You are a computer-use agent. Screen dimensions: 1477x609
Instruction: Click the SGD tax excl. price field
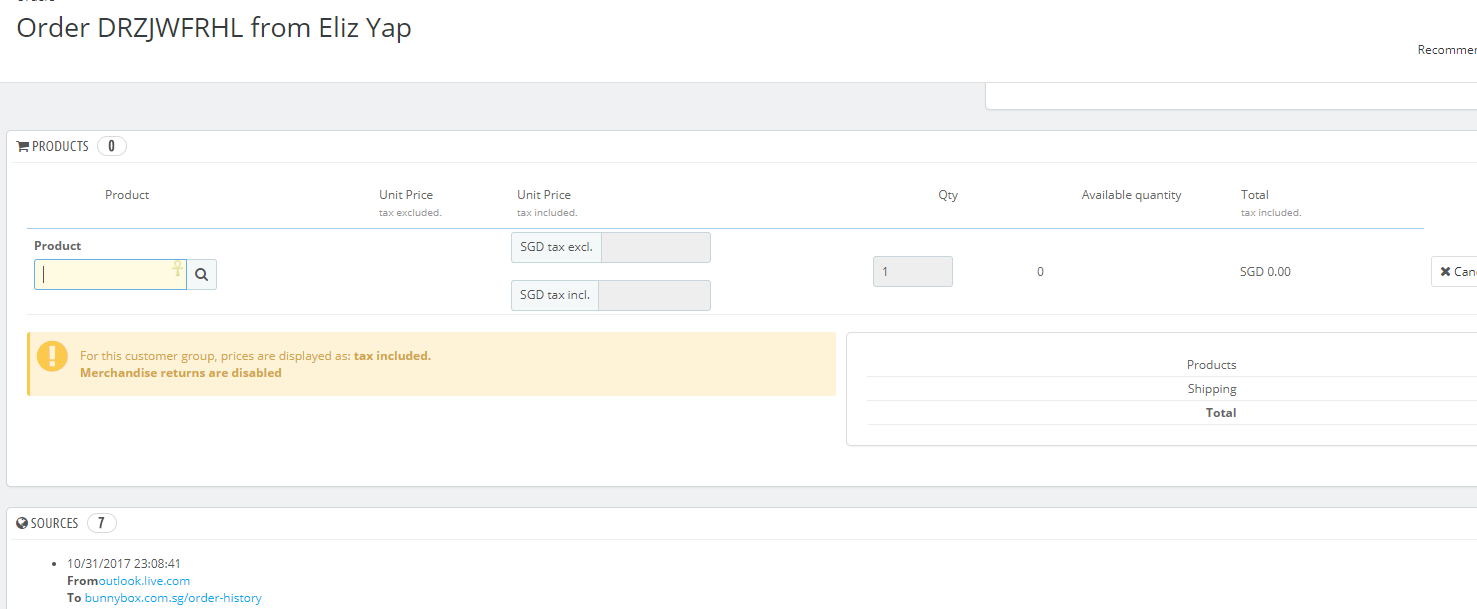tap(655, 247)
